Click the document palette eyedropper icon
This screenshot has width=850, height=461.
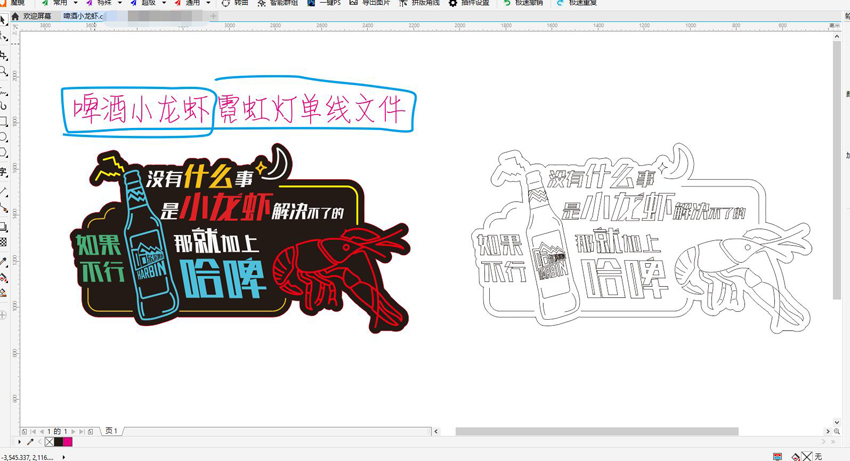pos(30,442)
